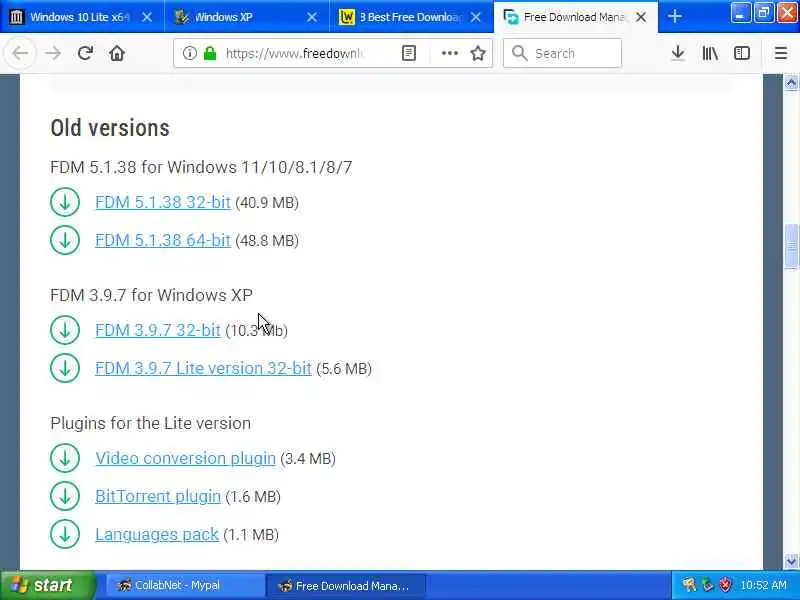
Task: Click the green padlock security icon
Action: (x=210, y=53)
